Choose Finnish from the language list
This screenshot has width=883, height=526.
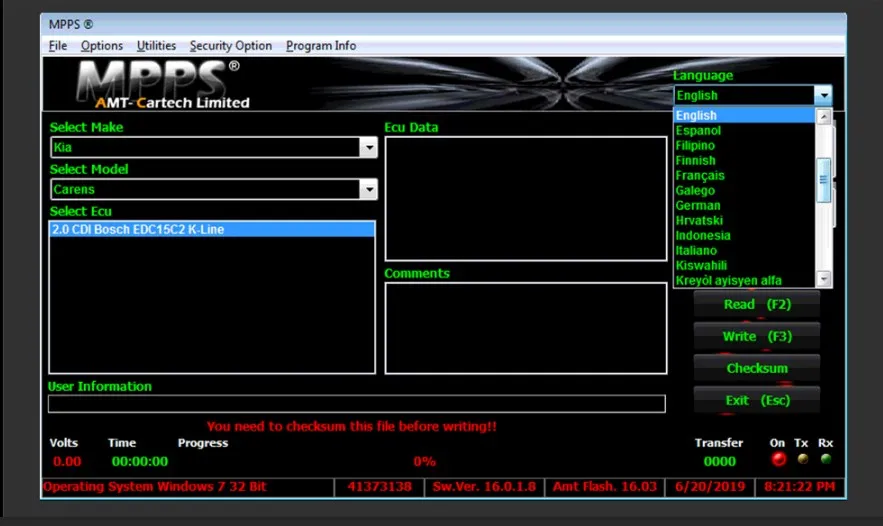click(x=744, y=161)
